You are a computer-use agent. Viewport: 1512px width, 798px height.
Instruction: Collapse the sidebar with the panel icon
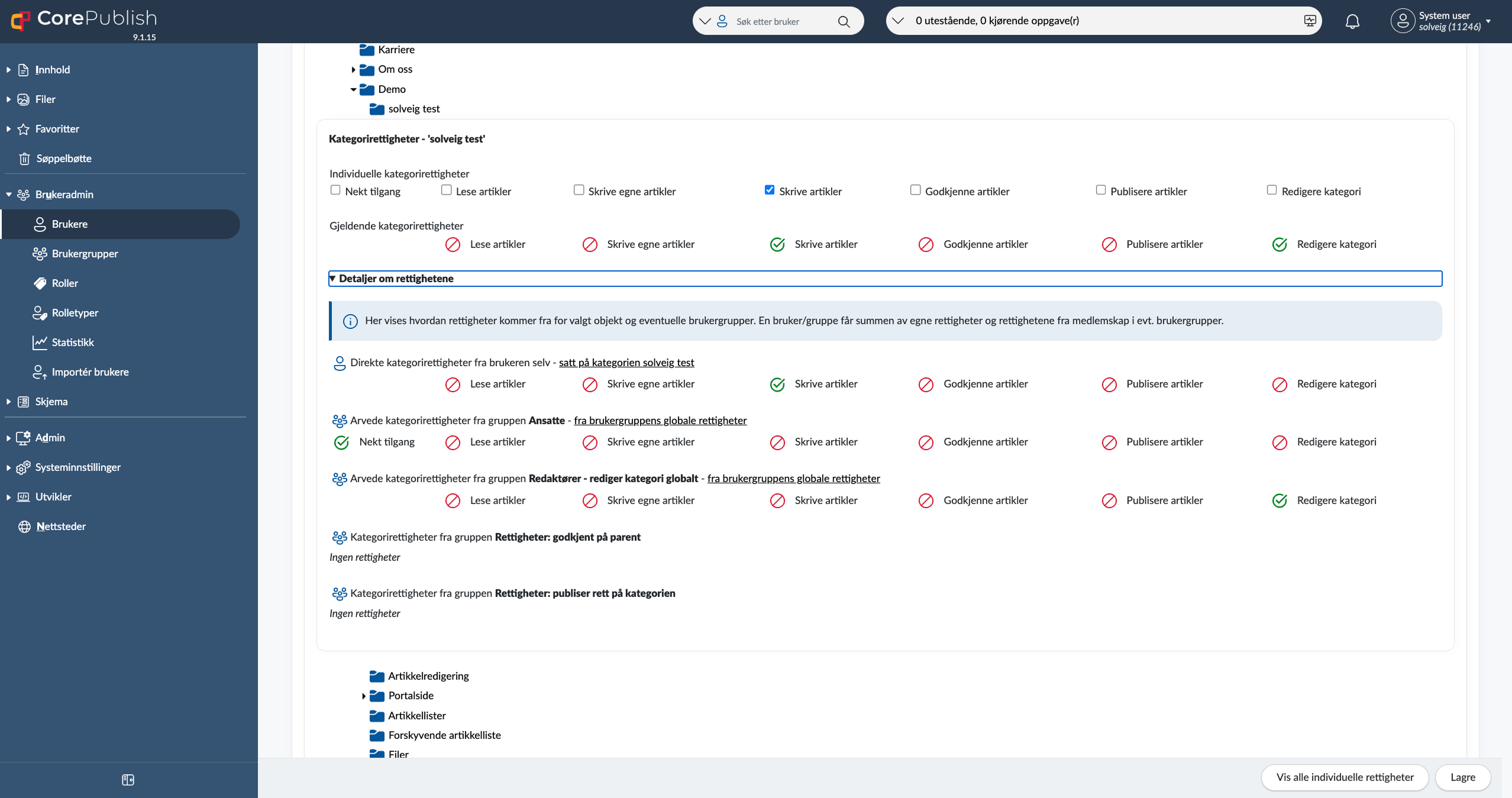(128, 780)
